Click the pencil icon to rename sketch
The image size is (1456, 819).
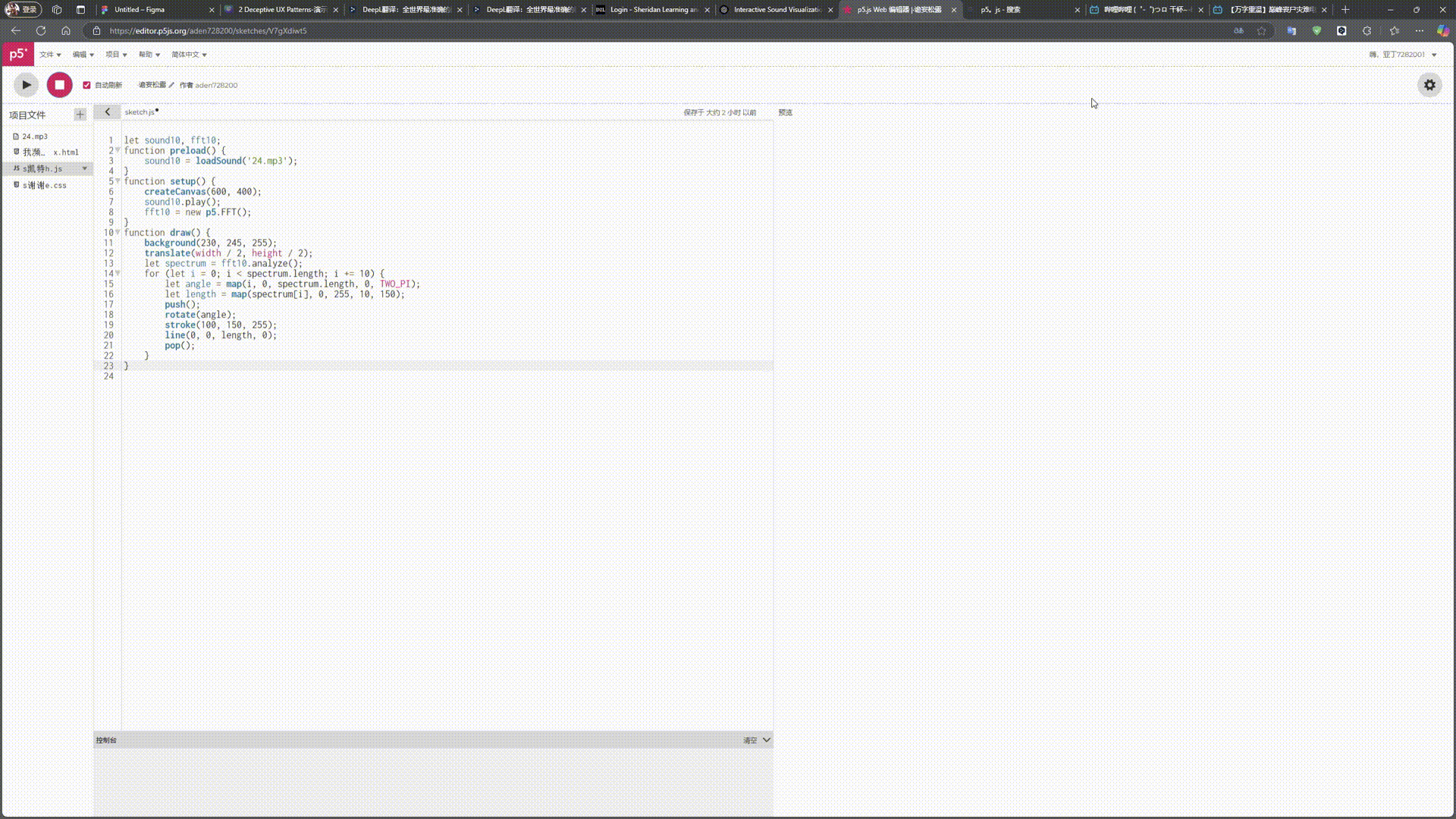click(171, 85)
